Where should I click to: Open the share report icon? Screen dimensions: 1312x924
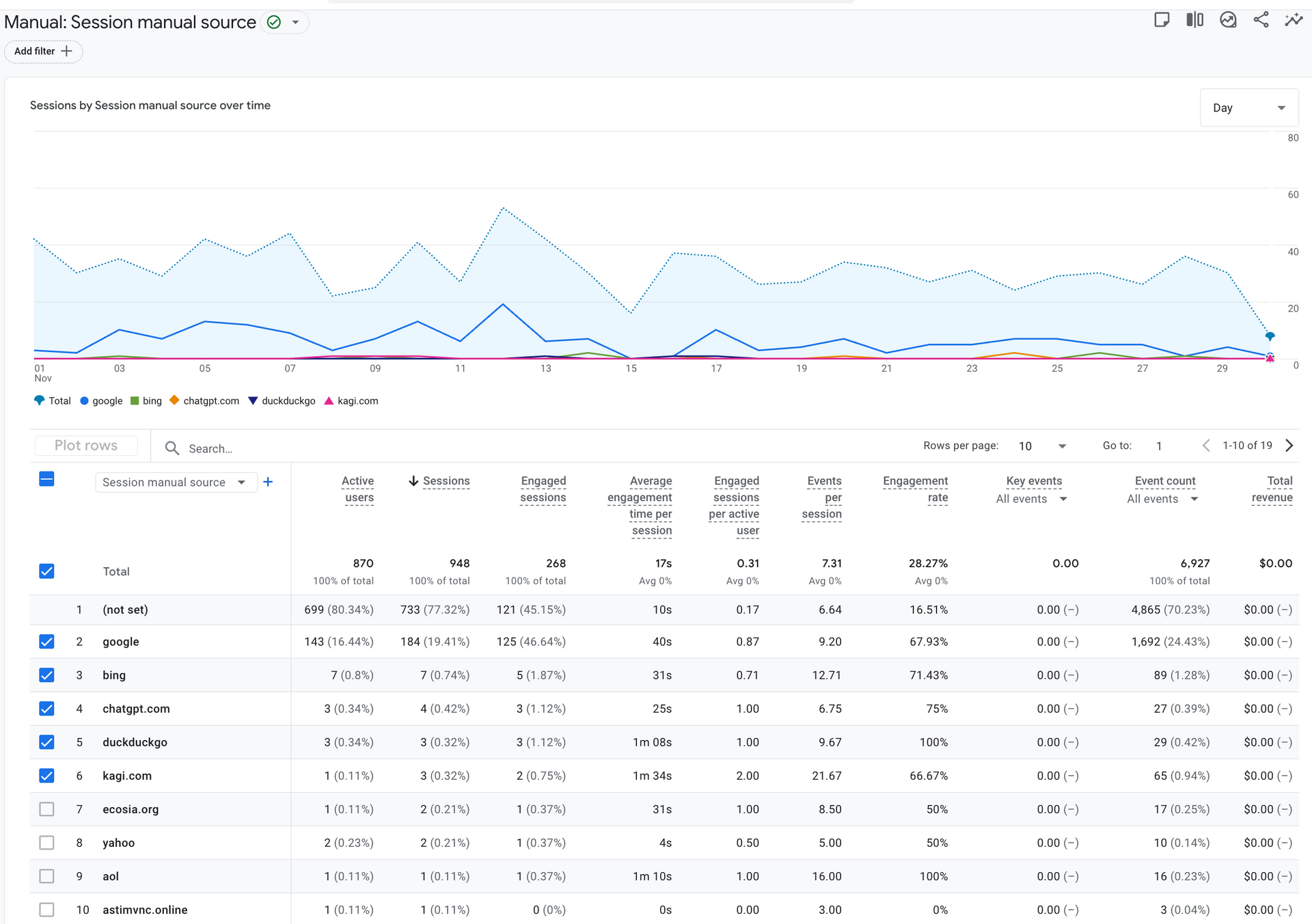pyautogui.click(x=1261, y=20)
